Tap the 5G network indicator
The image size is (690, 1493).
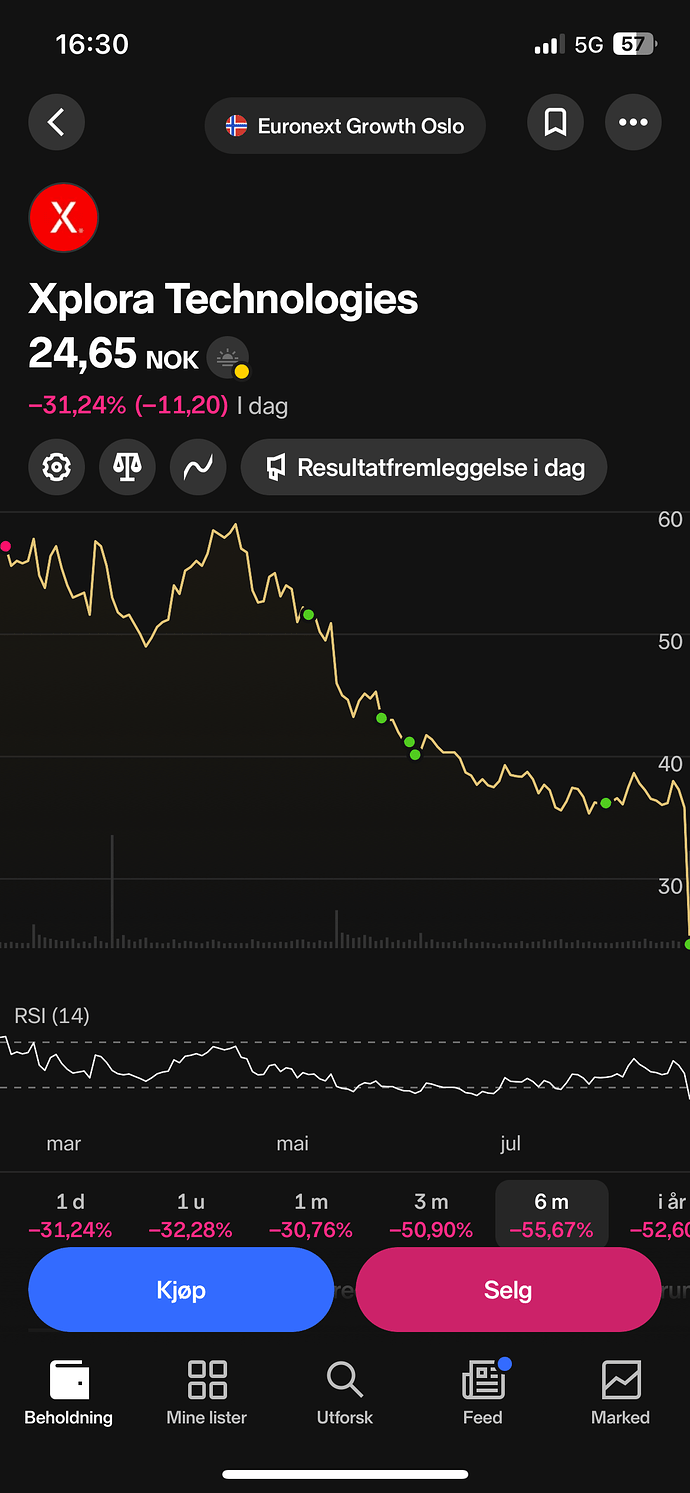coord(589,45)
